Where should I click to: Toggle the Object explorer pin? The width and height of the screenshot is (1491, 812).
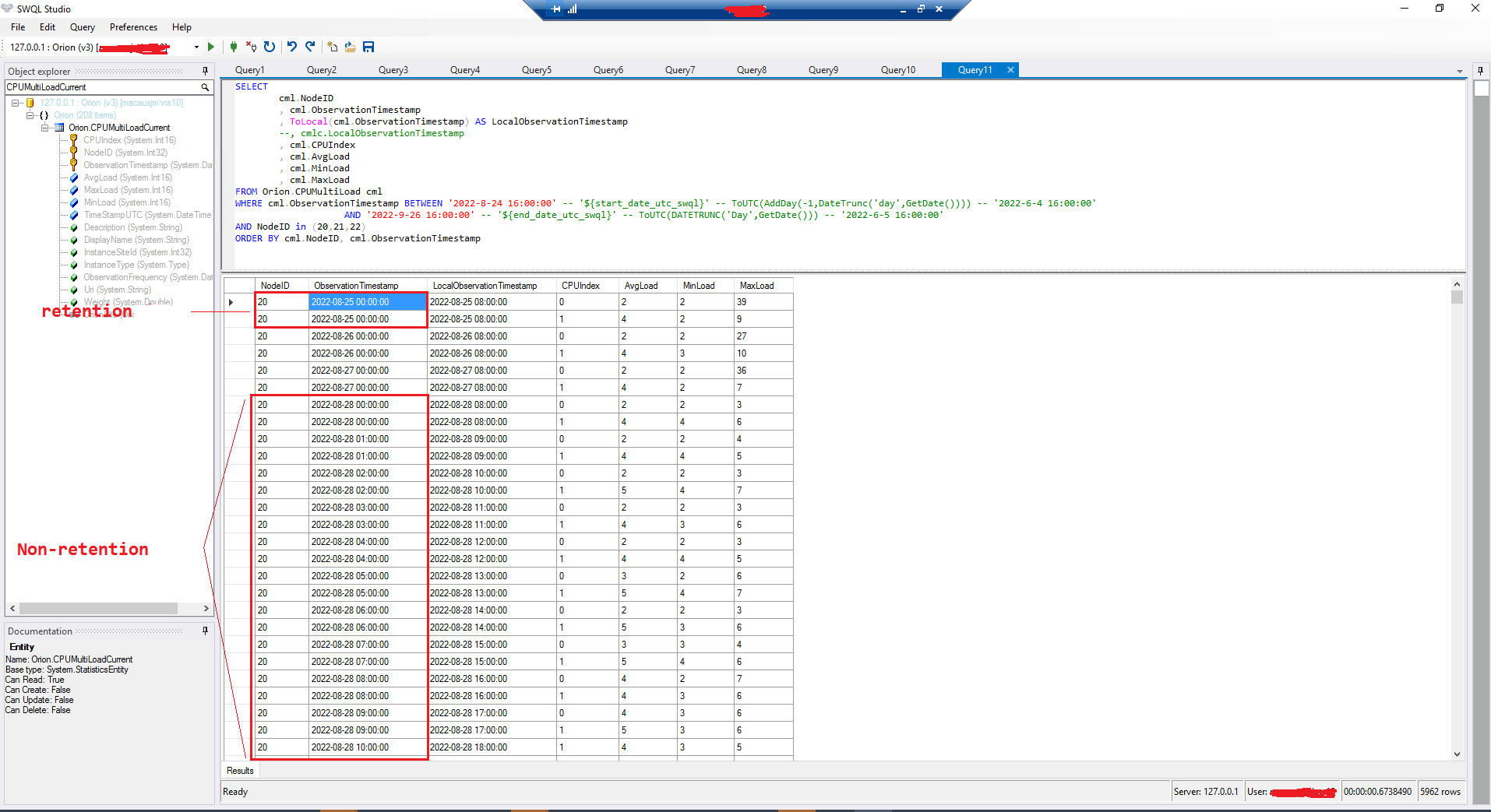205,71
